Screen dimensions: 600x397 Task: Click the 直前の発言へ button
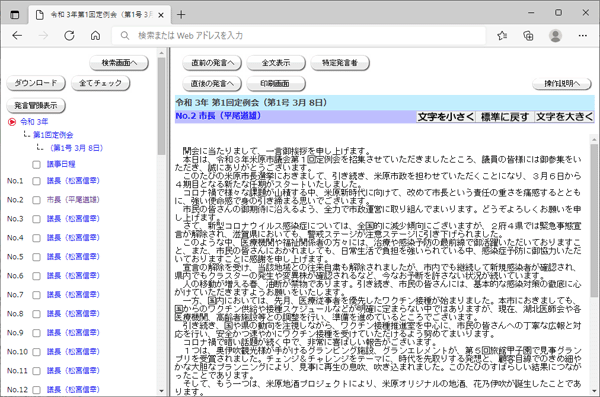212,63
